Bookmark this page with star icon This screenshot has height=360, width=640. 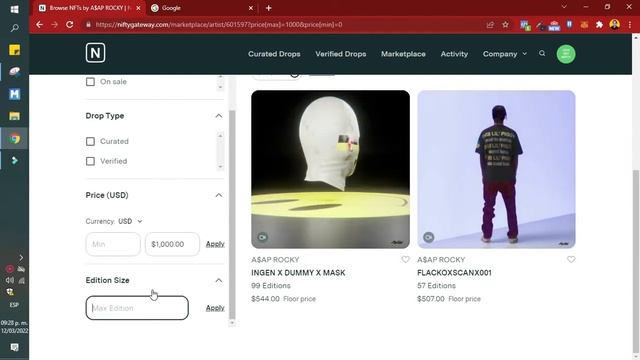click(505, 24)
